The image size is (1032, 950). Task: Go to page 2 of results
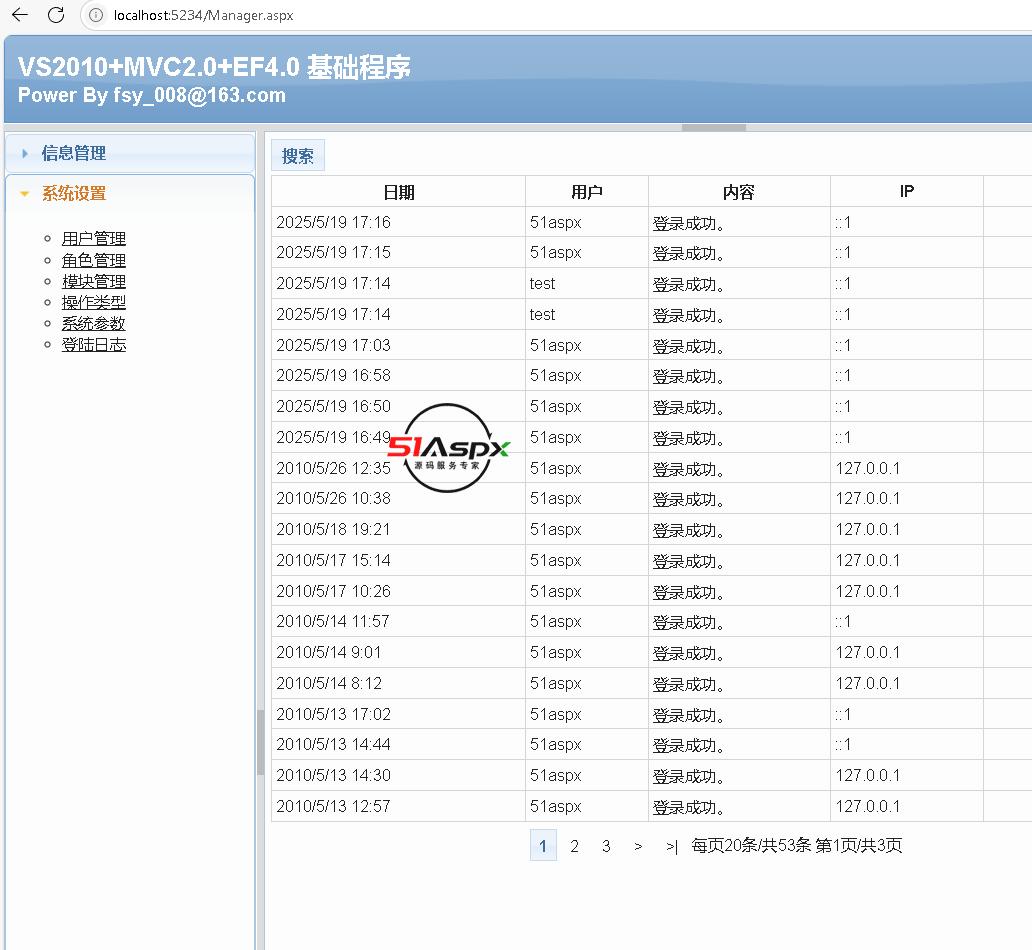click(x=574, y=846)
